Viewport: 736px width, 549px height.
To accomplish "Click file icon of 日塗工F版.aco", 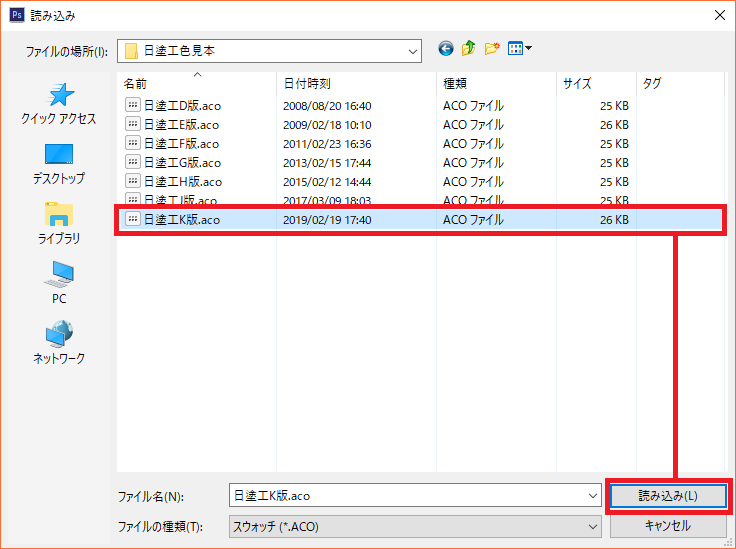I will click(x=133, y=143).
